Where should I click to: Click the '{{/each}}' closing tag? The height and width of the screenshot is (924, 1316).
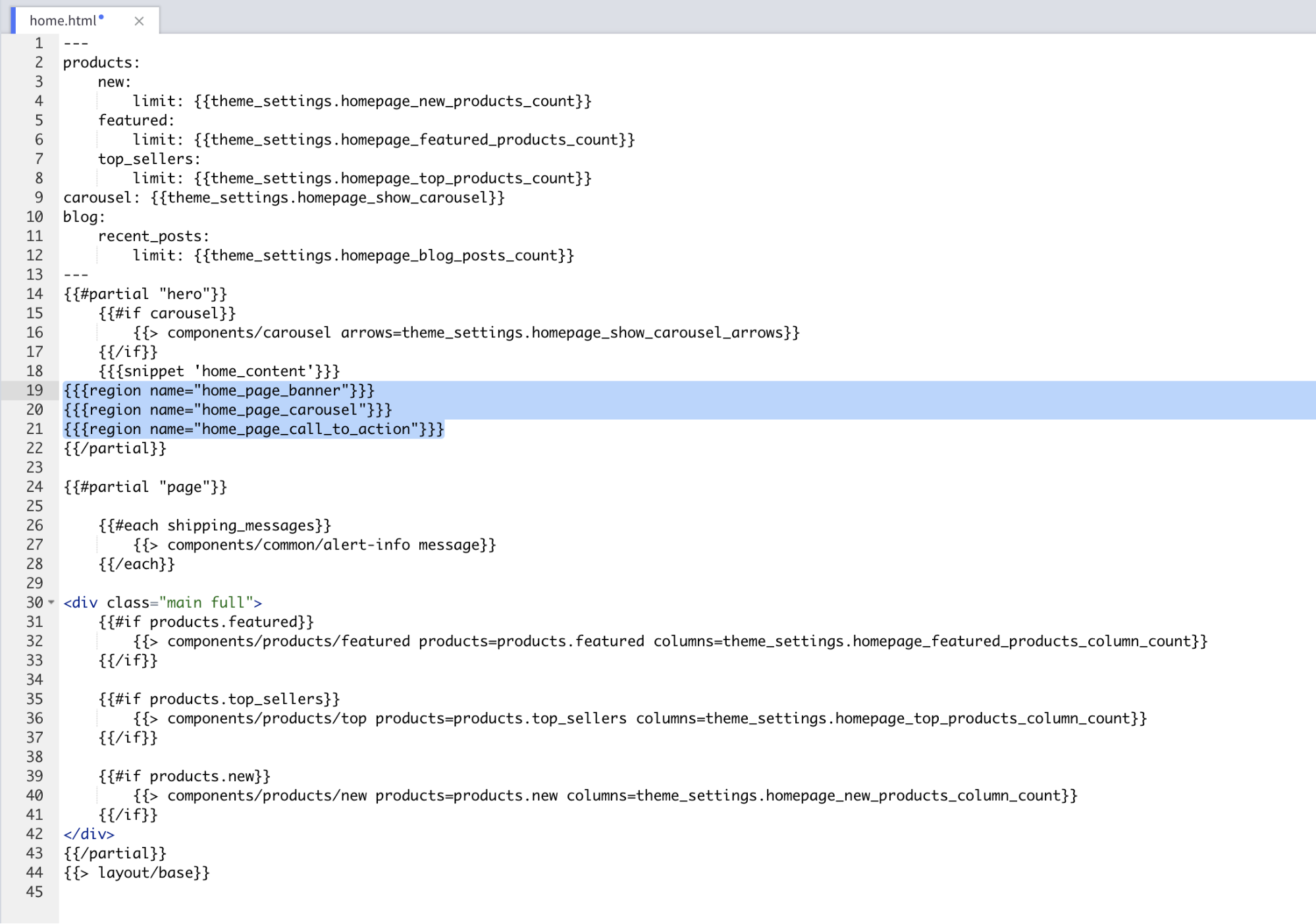coord(137,564)
